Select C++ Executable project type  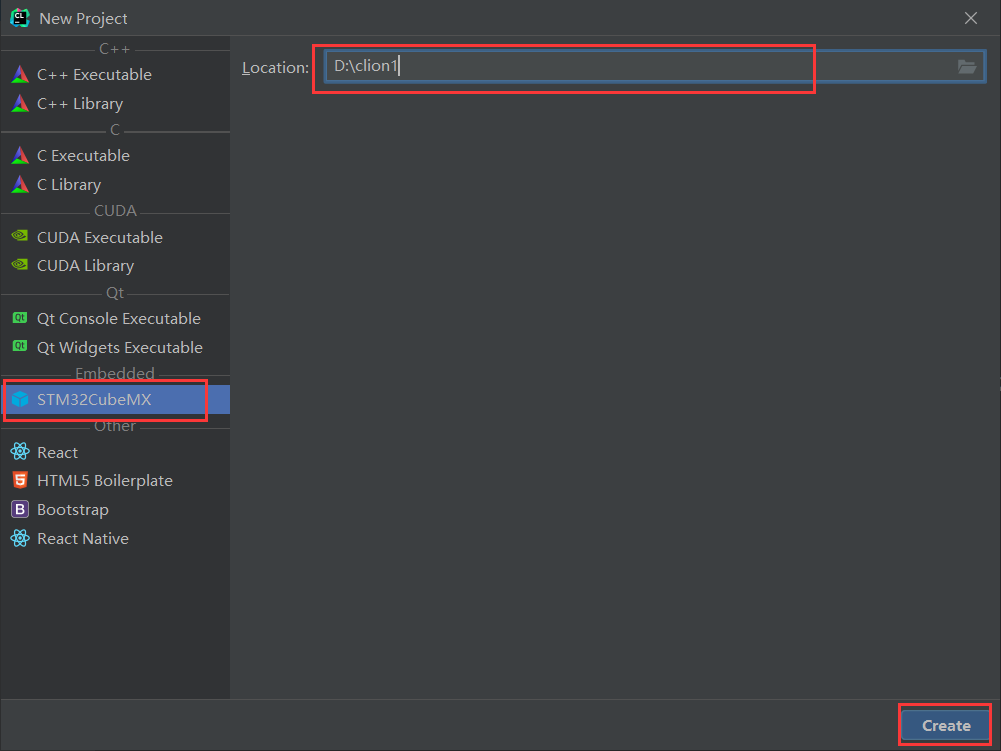pyautogui.click(x=116, y=75)
